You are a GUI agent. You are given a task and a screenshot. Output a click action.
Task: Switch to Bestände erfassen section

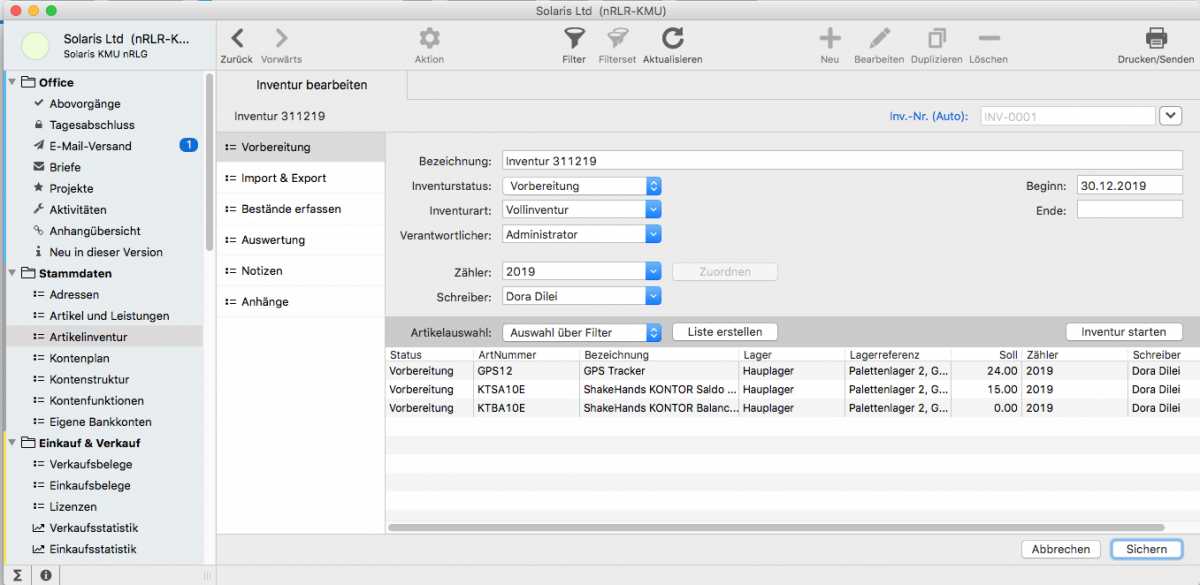[290, 209]
